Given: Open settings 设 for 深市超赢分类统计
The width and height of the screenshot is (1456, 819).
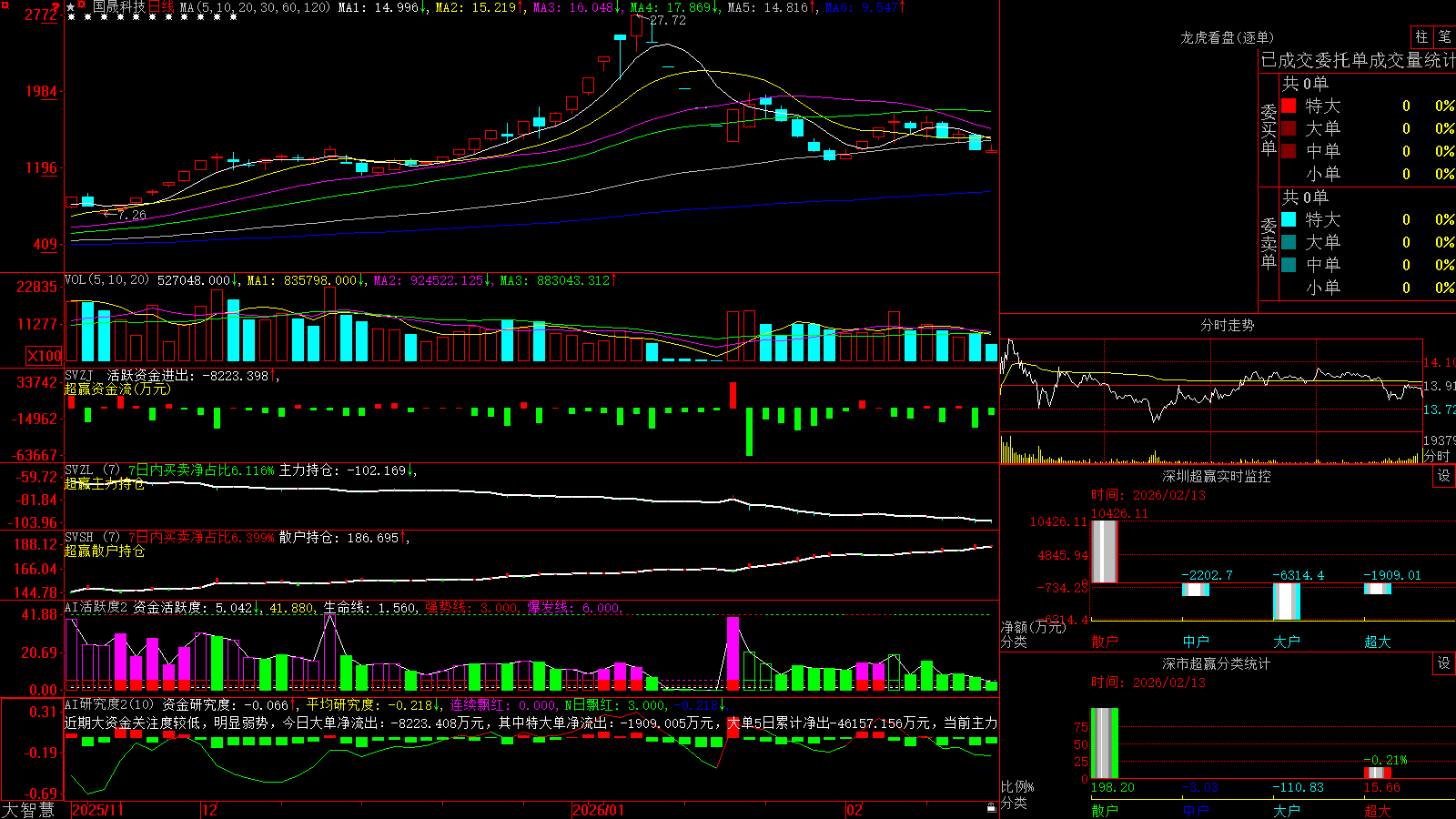Looking at the screenshot, I should 1443,663.
